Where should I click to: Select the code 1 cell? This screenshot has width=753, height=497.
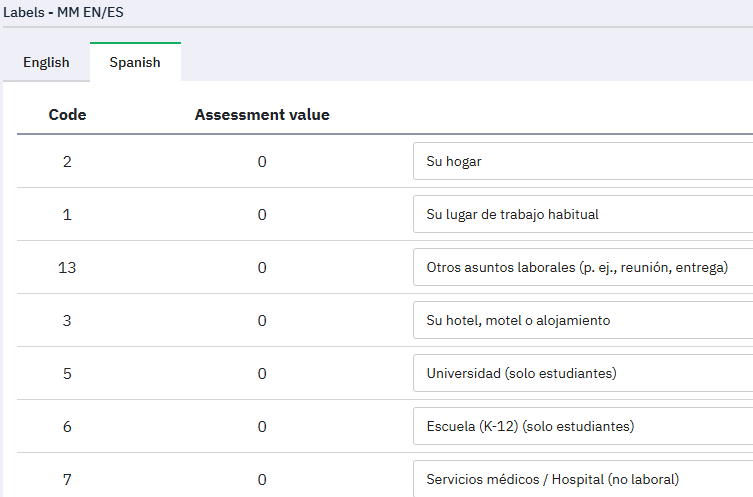pyautogui.click(x=67, y=214)
